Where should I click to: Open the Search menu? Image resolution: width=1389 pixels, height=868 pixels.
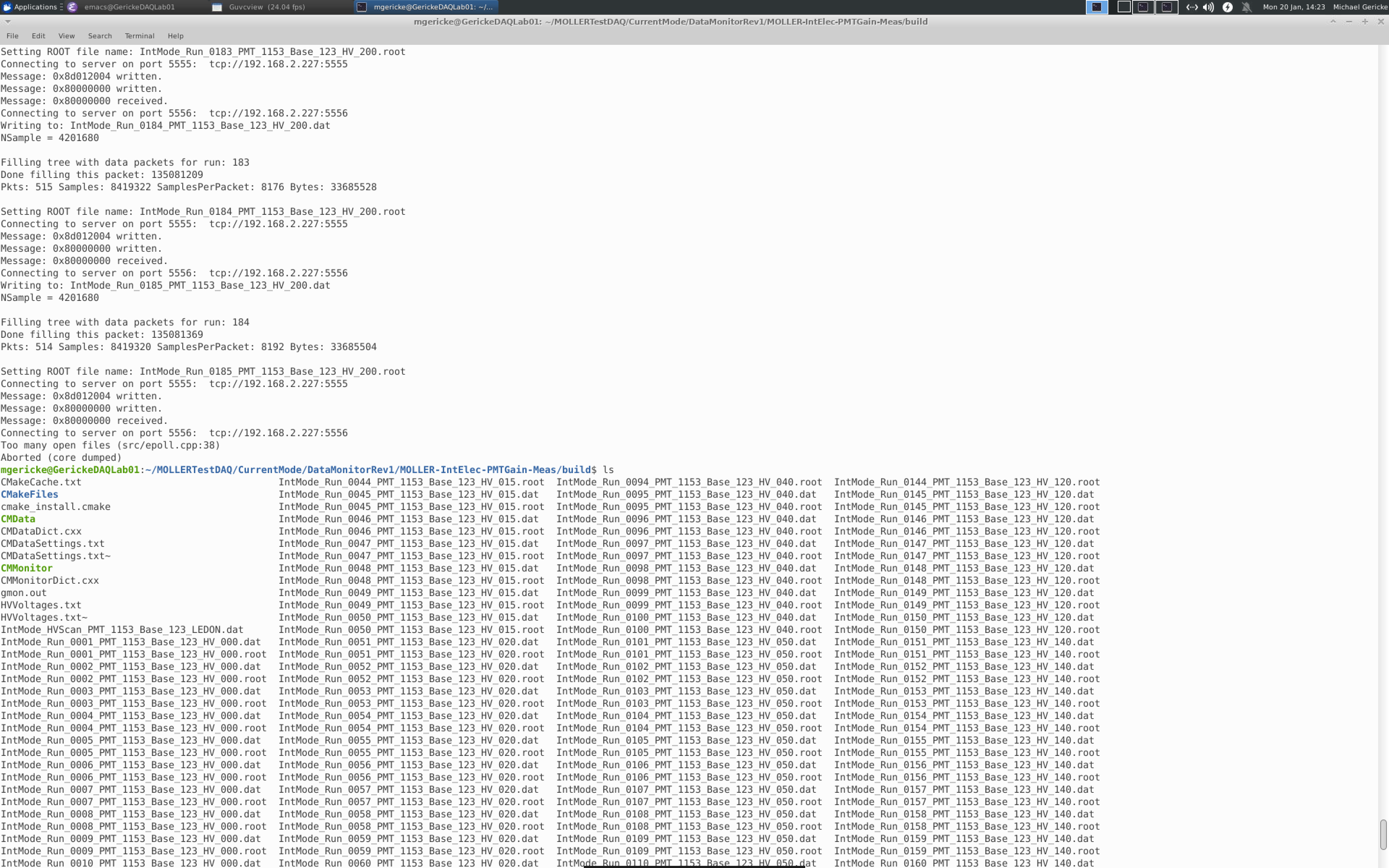(100, 35)
